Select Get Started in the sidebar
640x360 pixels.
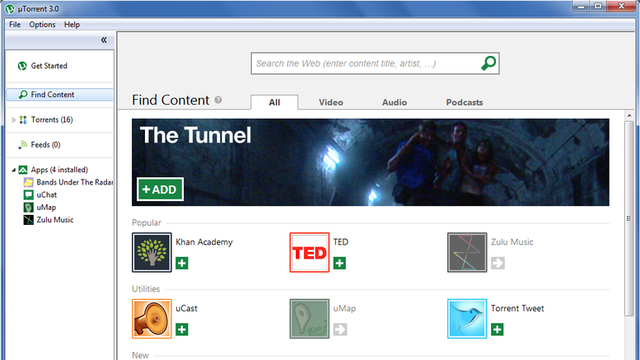49,66
